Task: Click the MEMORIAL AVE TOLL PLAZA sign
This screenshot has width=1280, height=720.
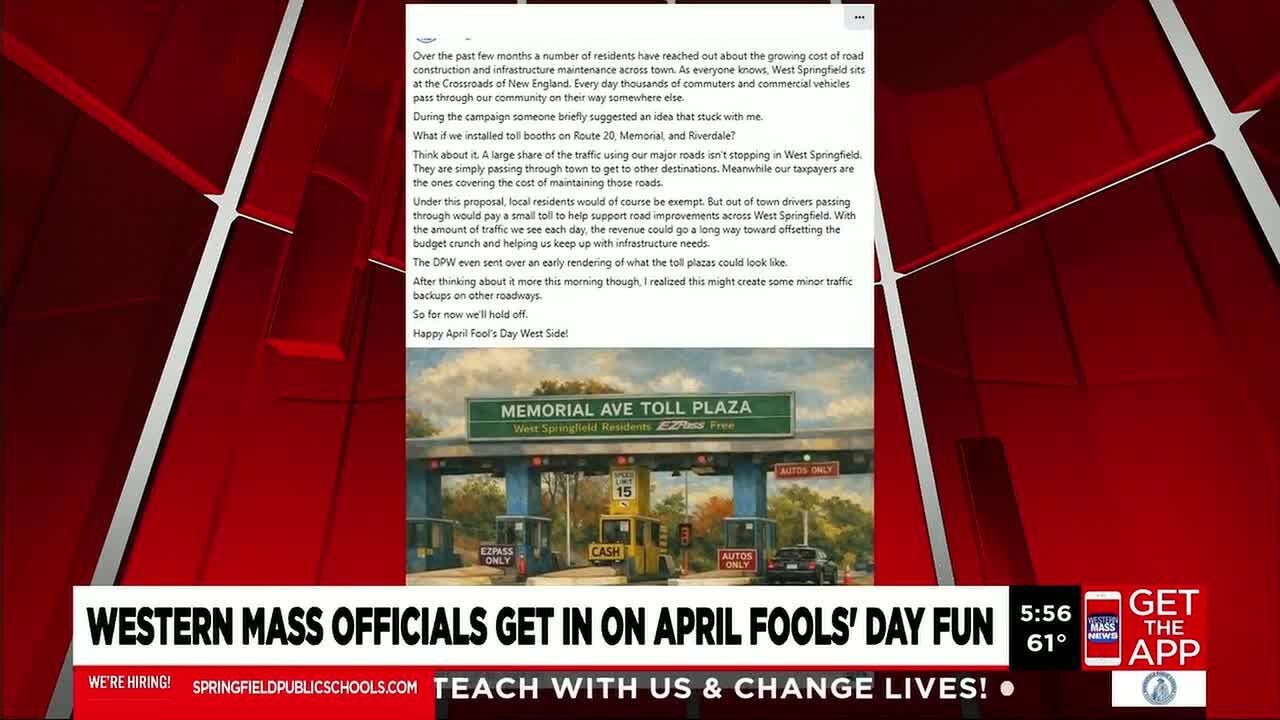Action: click(630, 416)
